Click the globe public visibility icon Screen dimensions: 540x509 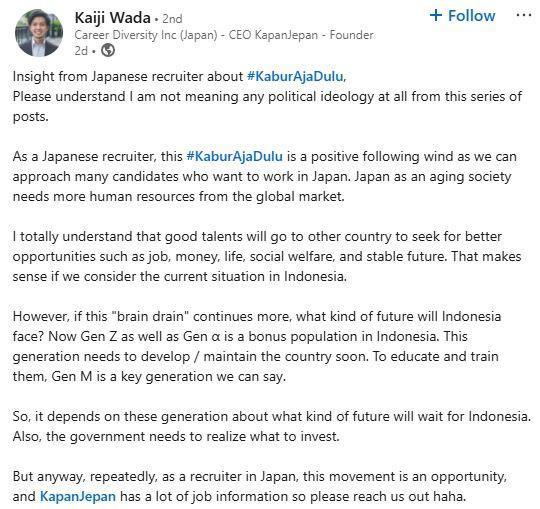click(108, 51)
